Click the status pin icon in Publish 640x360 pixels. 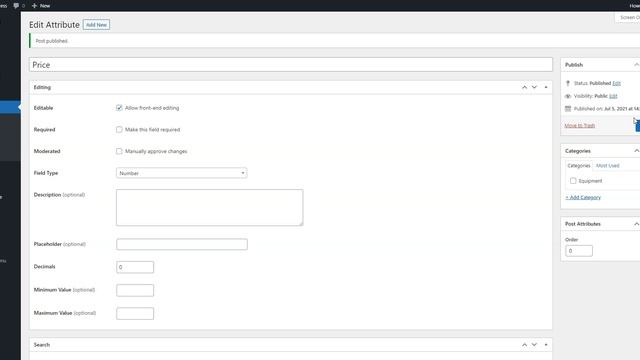click(568, 83)
